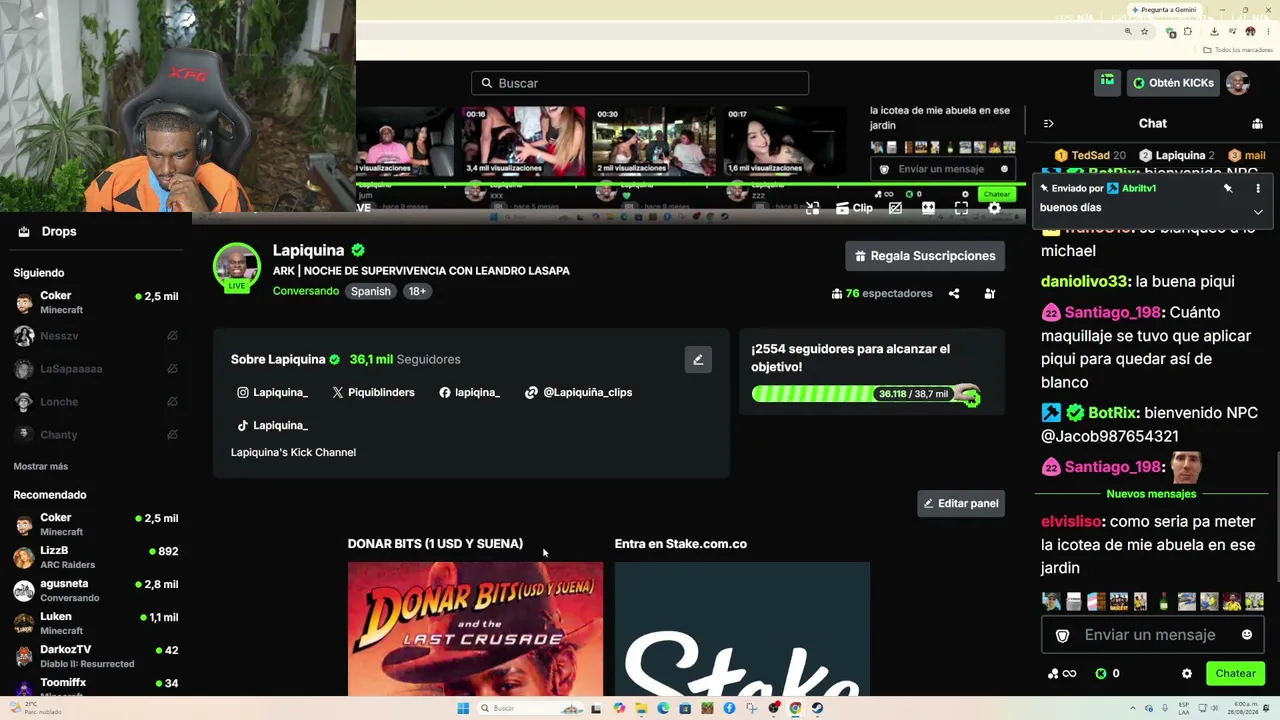The image size is (1280, 720).
Task: Click the Regala Suscripciones button
Action: 925,256
